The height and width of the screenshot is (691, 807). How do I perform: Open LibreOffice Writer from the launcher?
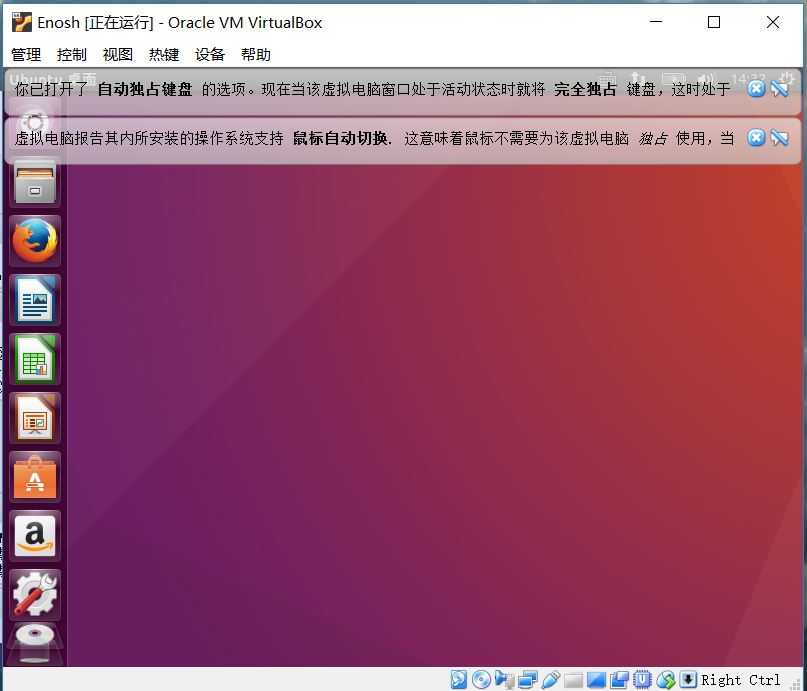[x=34, y=300]
